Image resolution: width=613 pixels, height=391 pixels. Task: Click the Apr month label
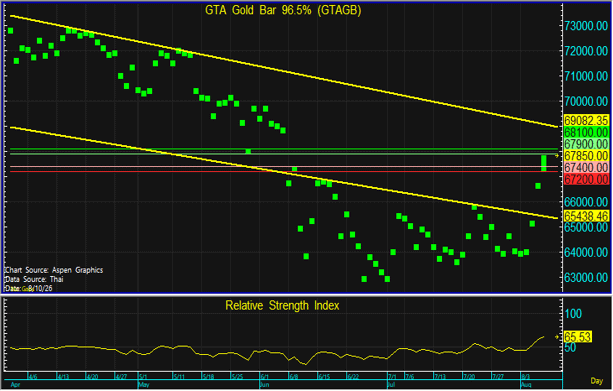coord(15,385)
